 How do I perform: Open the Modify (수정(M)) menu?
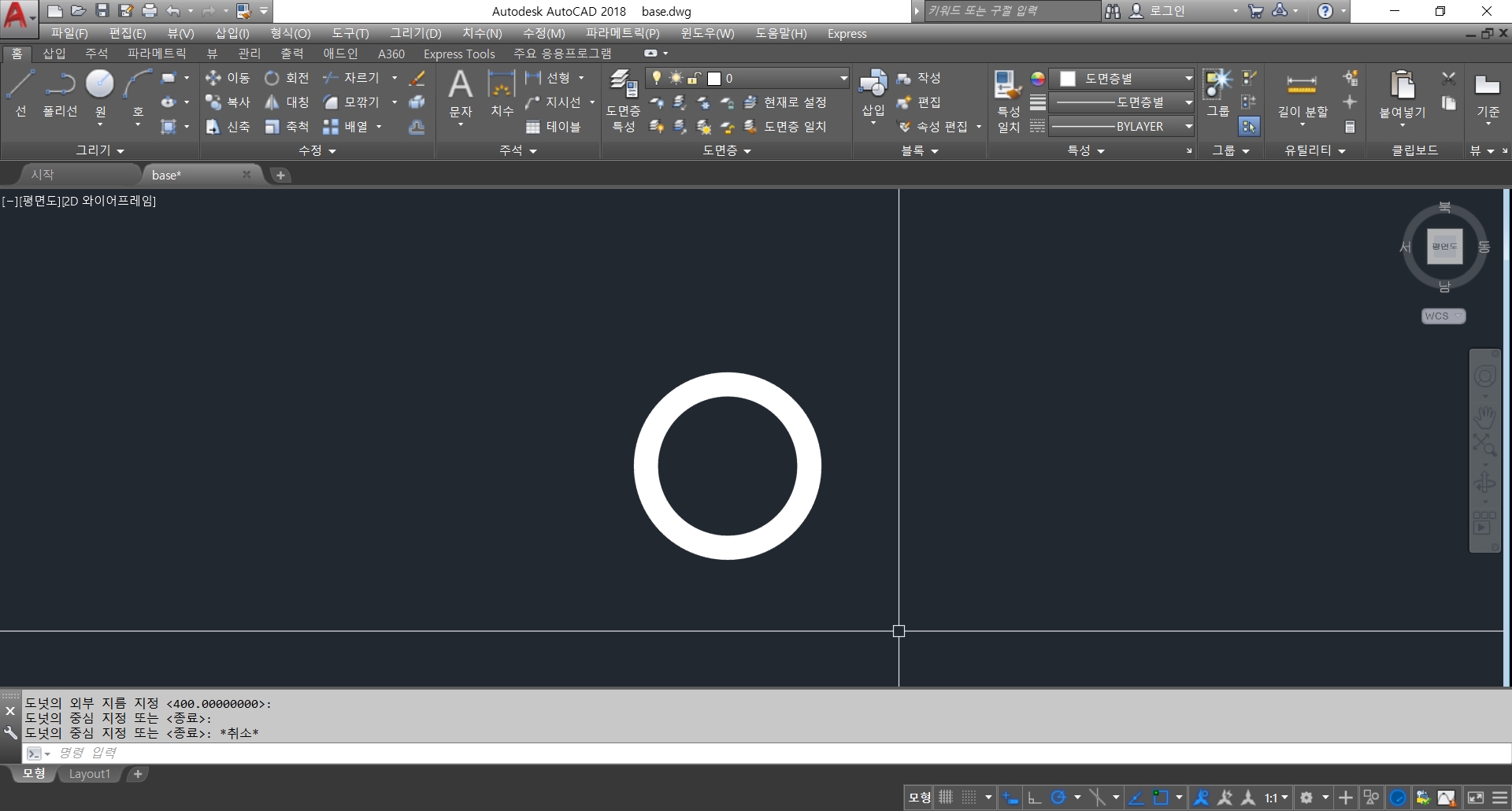[543, 33]
